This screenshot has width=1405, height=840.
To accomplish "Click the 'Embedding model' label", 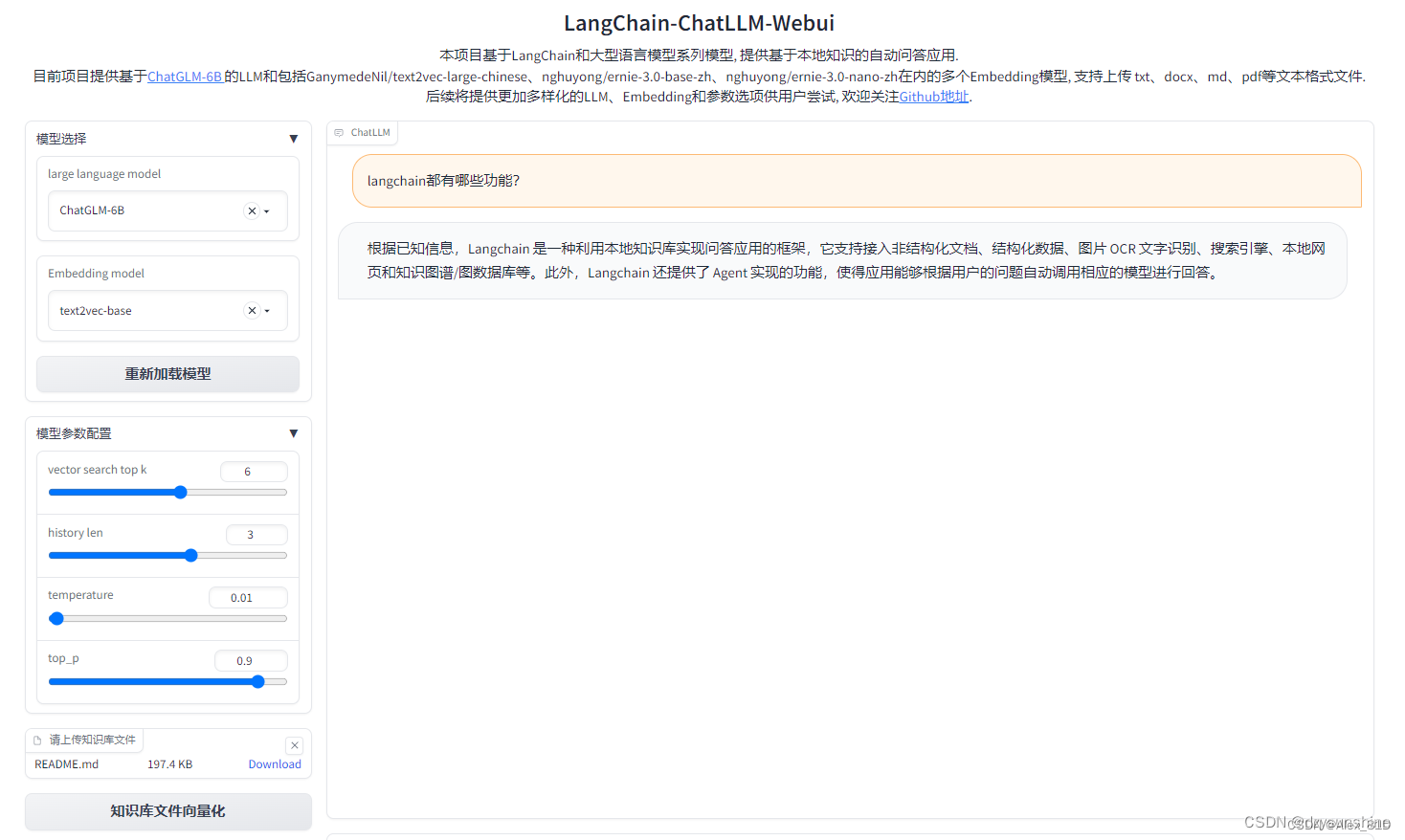I will click(x=96, y=274).
